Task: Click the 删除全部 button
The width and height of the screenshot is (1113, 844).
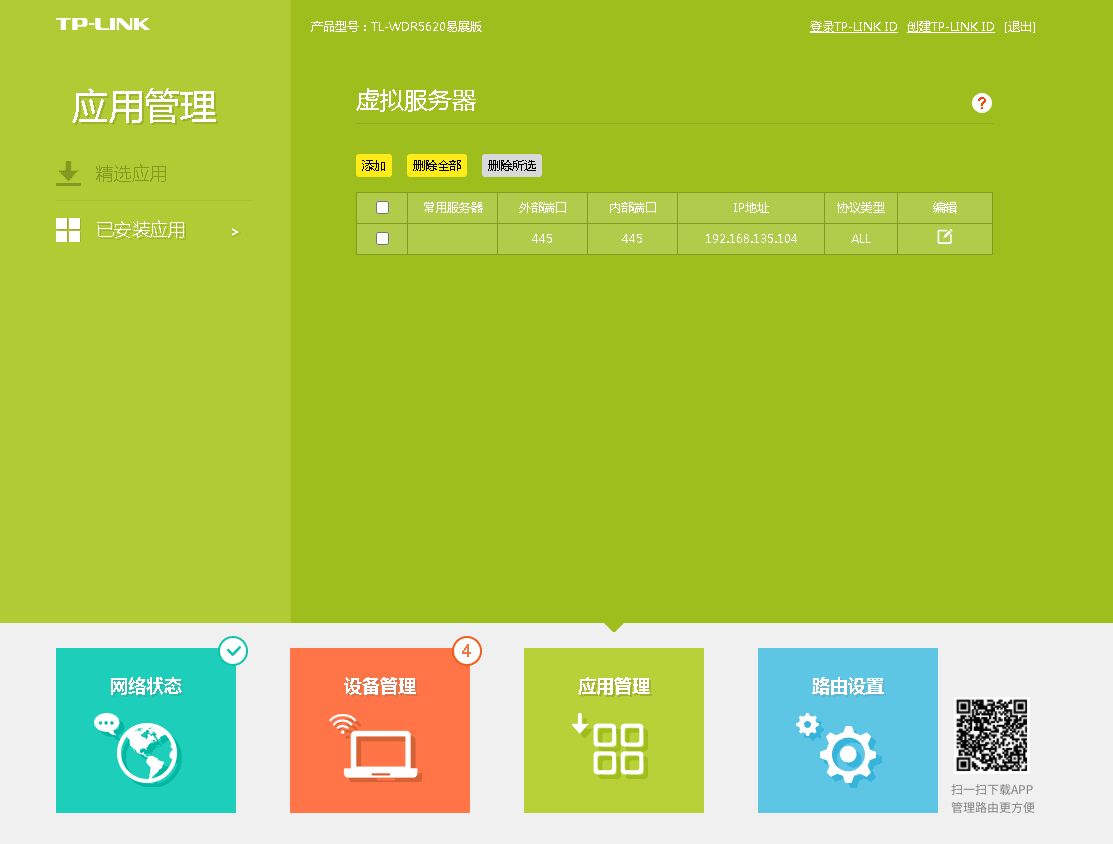Action: (437, 165)
